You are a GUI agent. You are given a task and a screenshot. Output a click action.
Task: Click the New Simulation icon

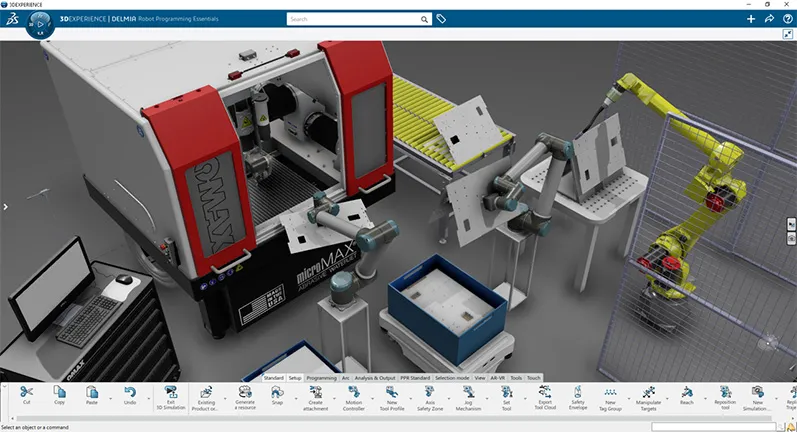[x=757, y=392]
